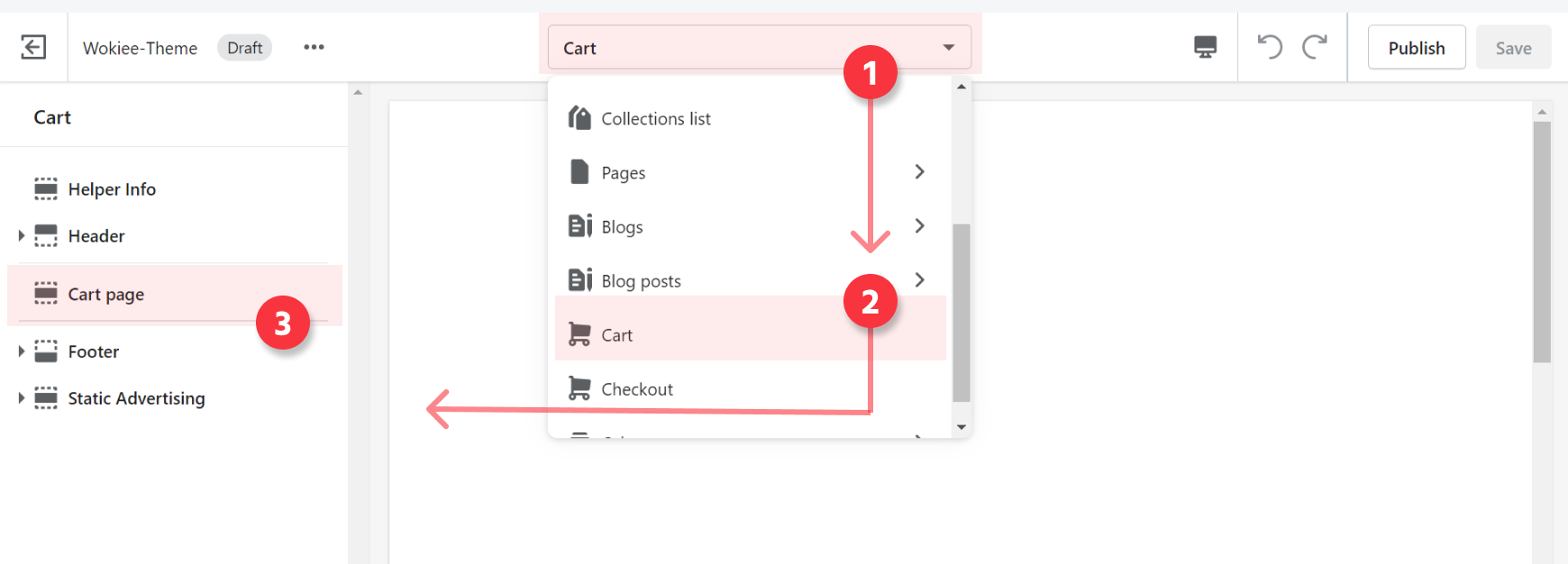Click the Publish button
The height and width of the screenshot is (564, 1568).
(x=1416, y=48)
